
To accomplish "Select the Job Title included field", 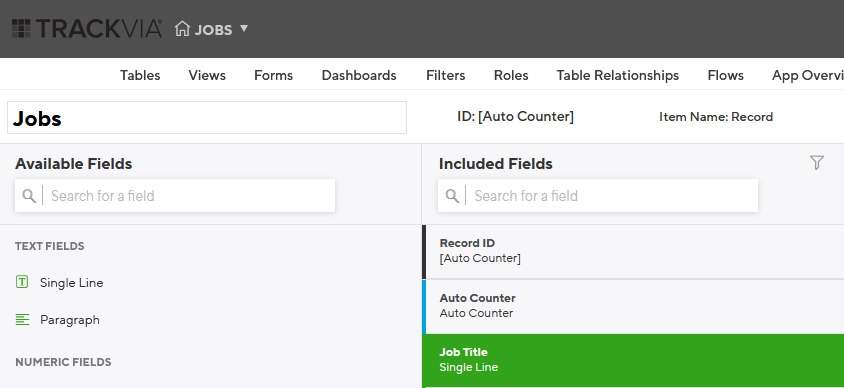I will (633, 360).
